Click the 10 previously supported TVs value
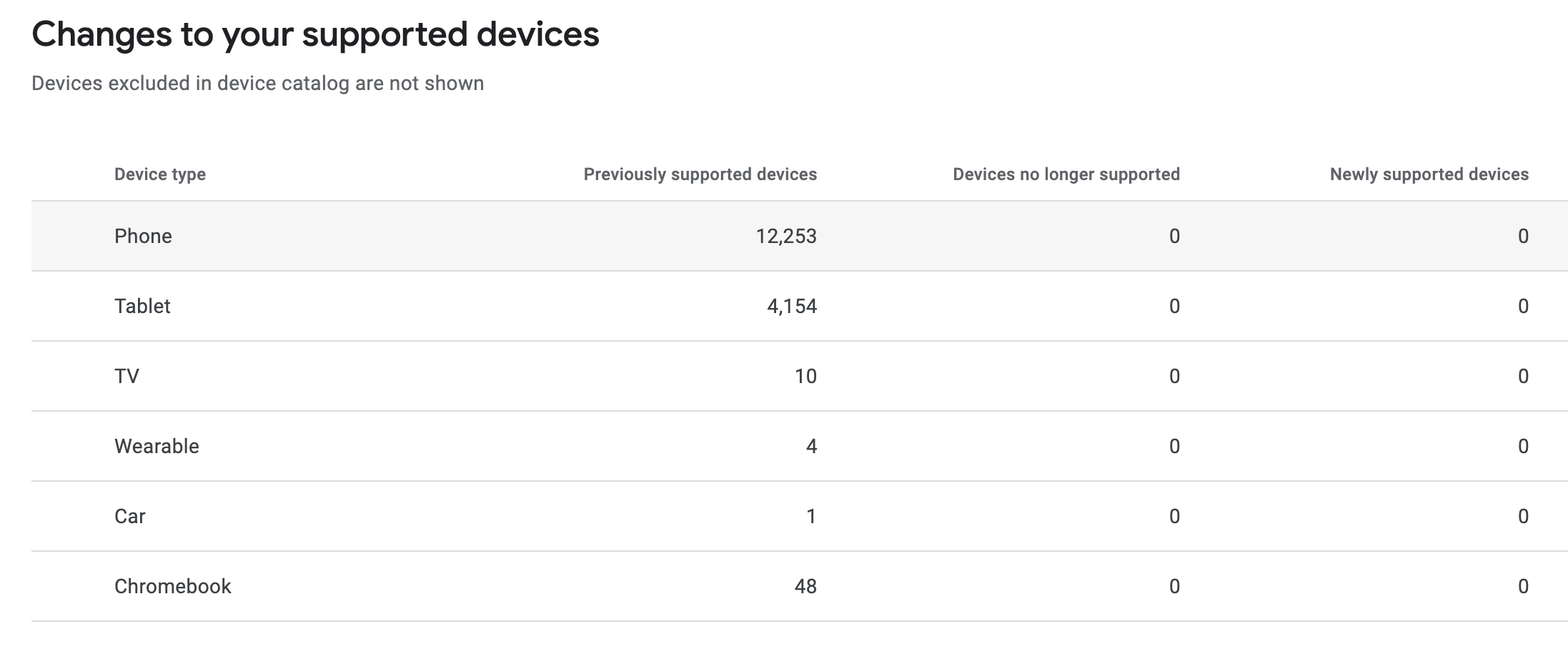The width and height of the screenshot is (1568, 659). pyautogui.click(x=805, y=377)
